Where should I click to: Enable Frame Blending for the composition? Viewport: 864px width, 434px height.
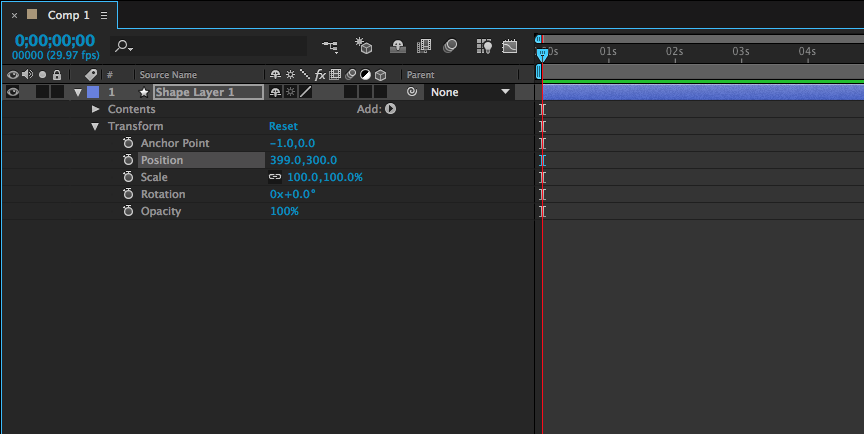(424, 46)
